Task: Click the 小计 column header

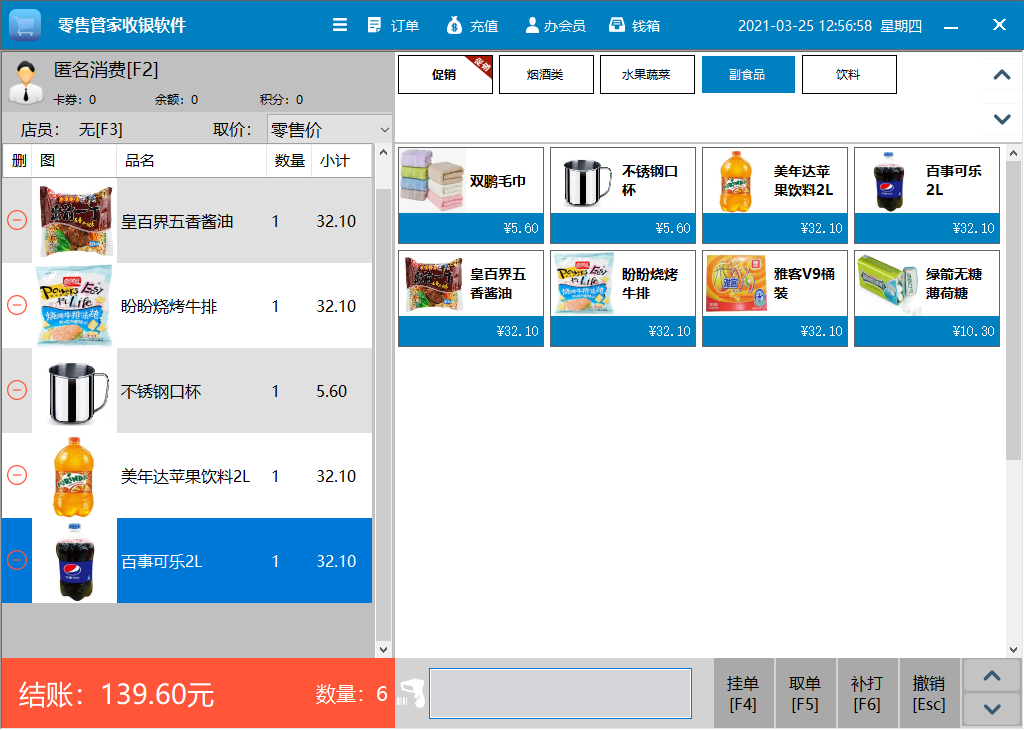Action: (342, 161)
